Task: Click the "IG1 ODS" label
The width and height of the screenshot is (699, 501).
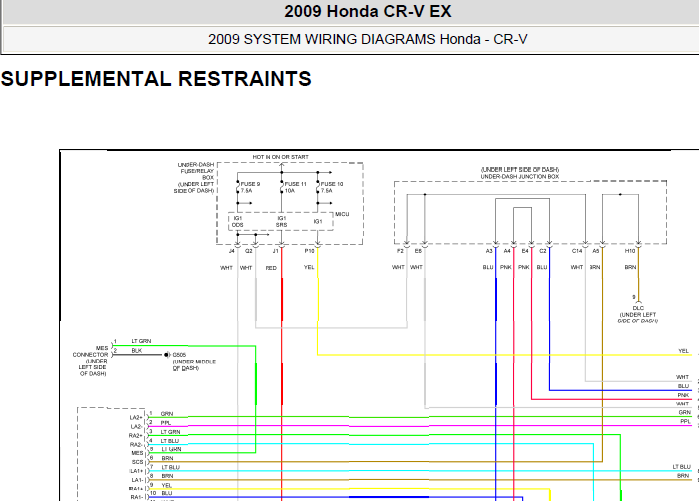Action: click(x=238, y=222)
